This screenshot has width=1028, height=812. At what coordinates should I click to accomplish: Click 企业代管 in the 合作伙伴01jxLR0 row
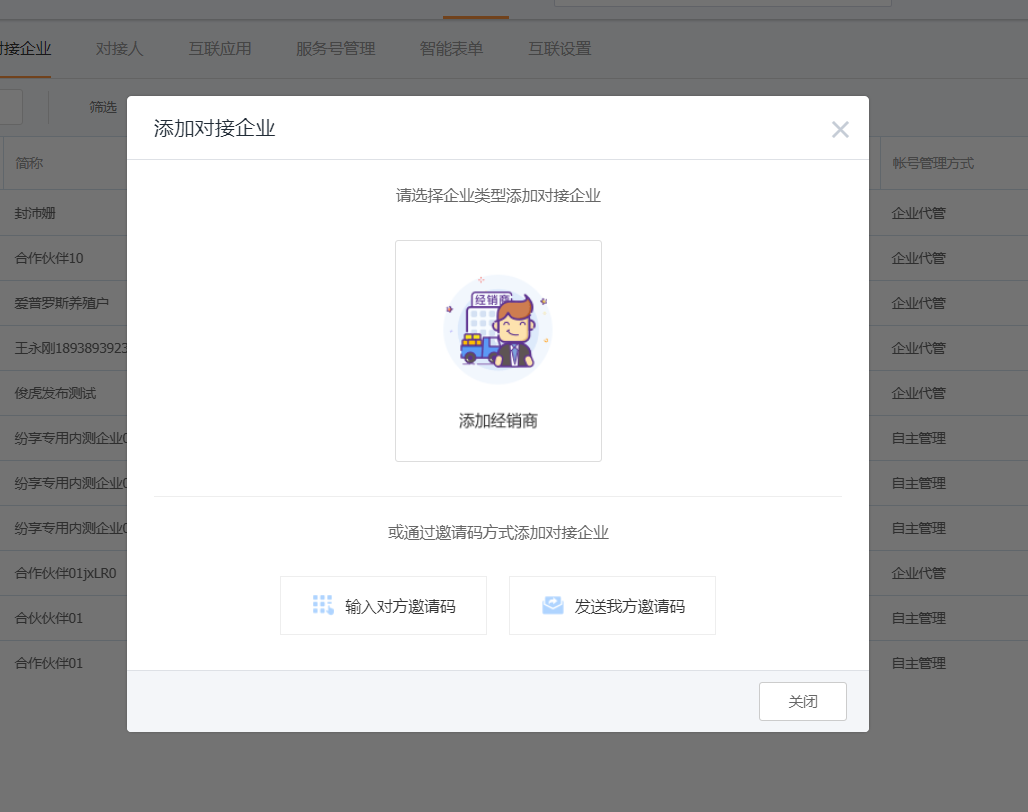click(919, 573)
